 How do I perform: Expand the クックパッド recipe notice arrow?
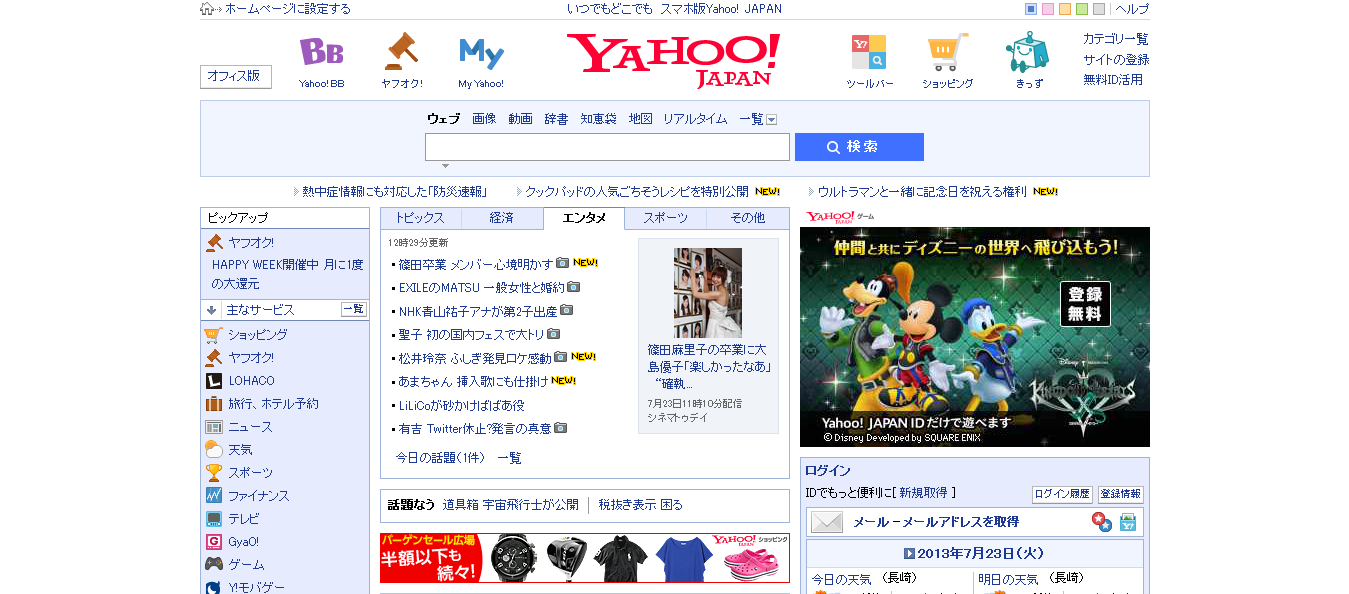pos(519,191)
